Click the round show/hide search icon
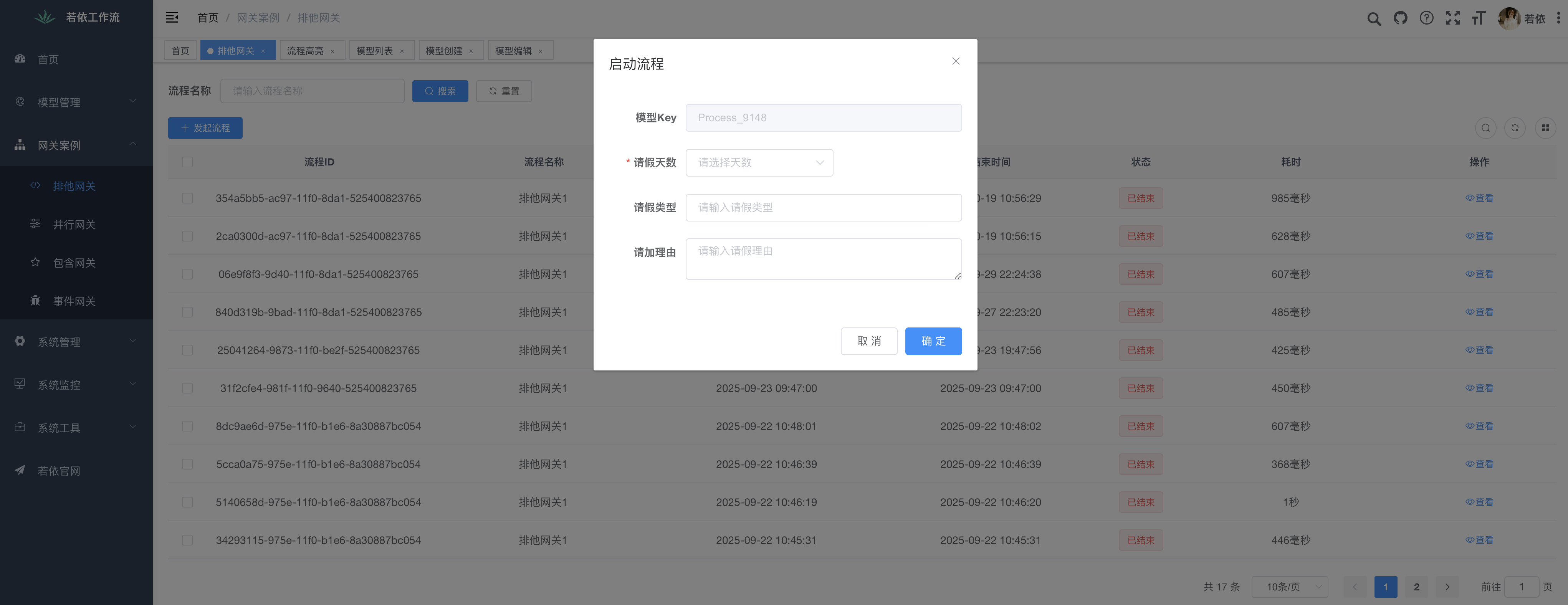1568x605 pixels. (x=1486, y=128)
